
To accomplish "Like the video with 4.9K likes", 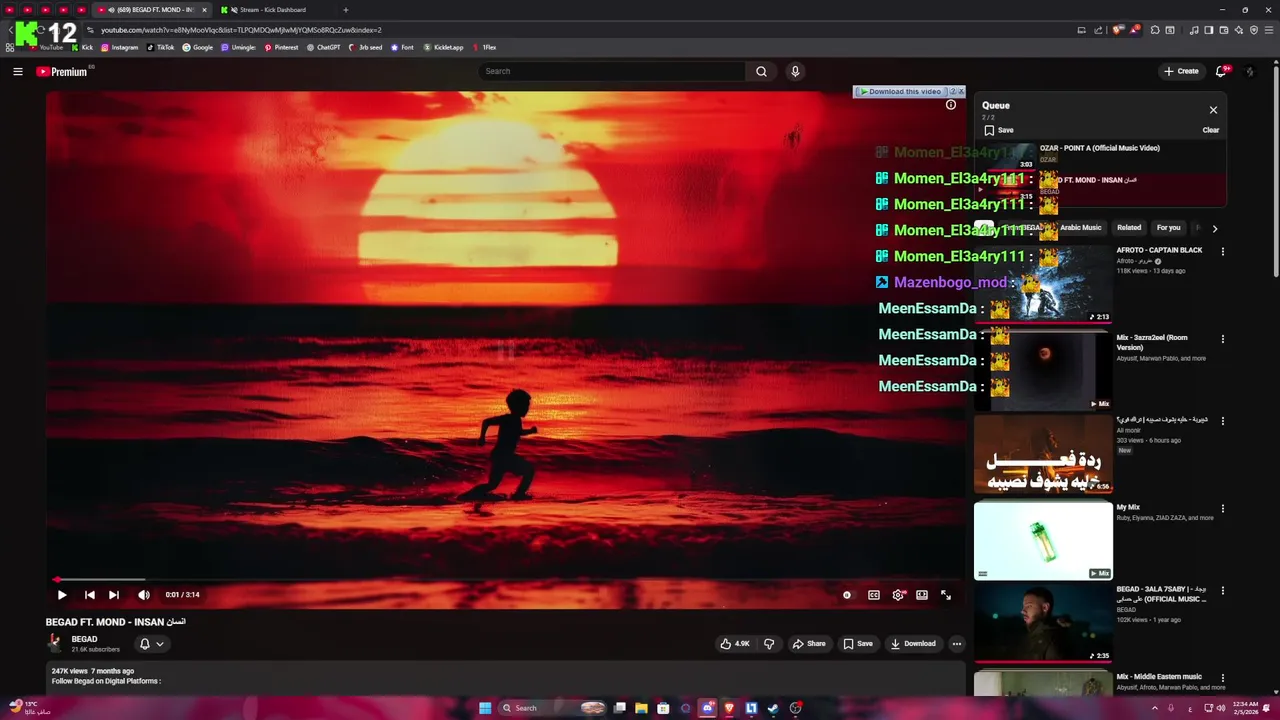I will (x=735, y=644).
